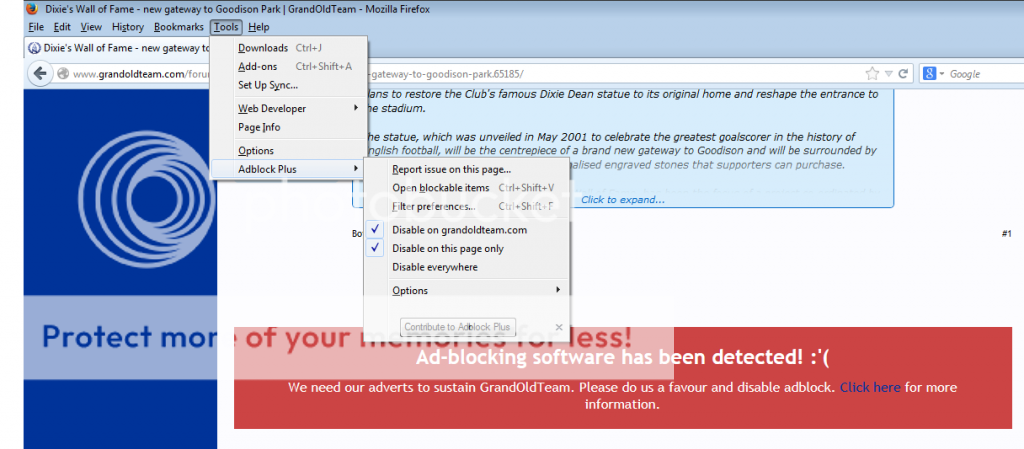This screenshot has height=449, width=1024.
Task: Choose Downloads from Tools menu
Action: click(289, 48)
